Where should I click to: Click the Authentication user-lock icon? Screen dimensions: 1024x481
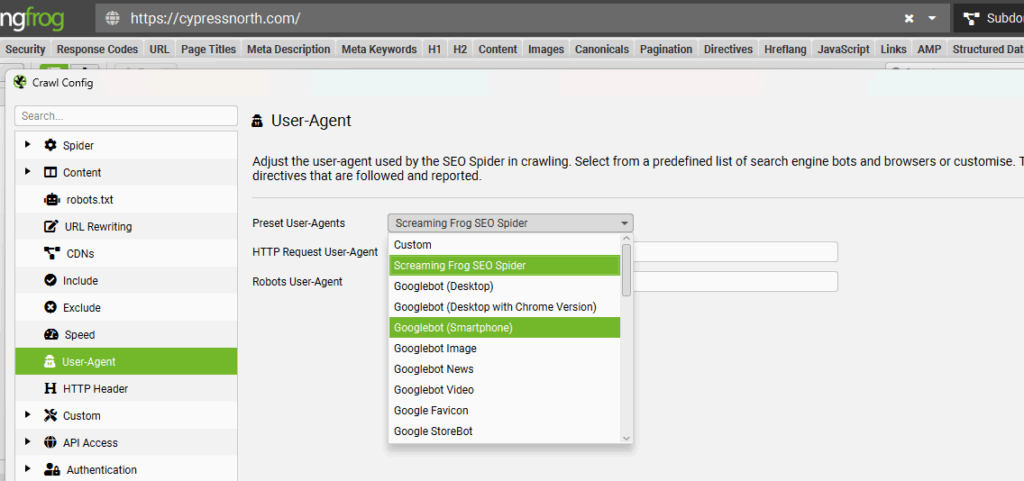(x=52, y=469)
